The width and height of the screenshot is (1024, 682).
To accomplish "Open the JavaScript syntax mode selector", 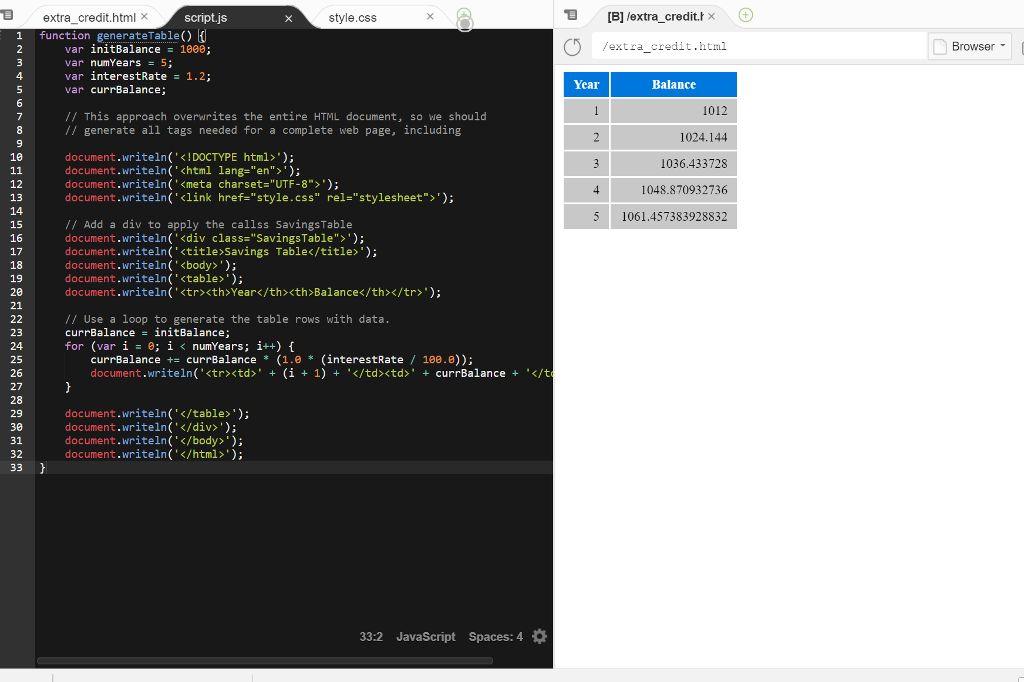I will (x=425, y=636).
